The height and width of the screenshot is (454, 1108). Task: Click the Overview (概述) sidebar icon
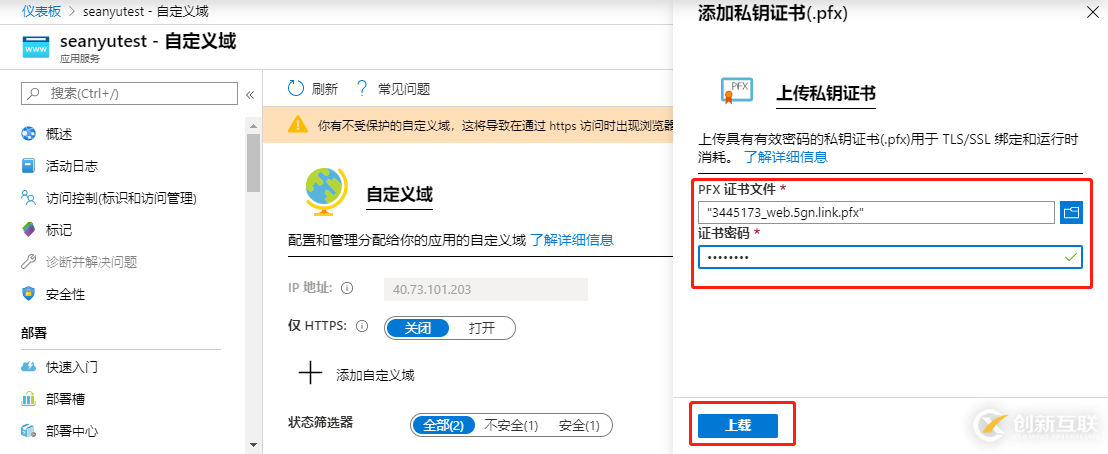[28, 134]
